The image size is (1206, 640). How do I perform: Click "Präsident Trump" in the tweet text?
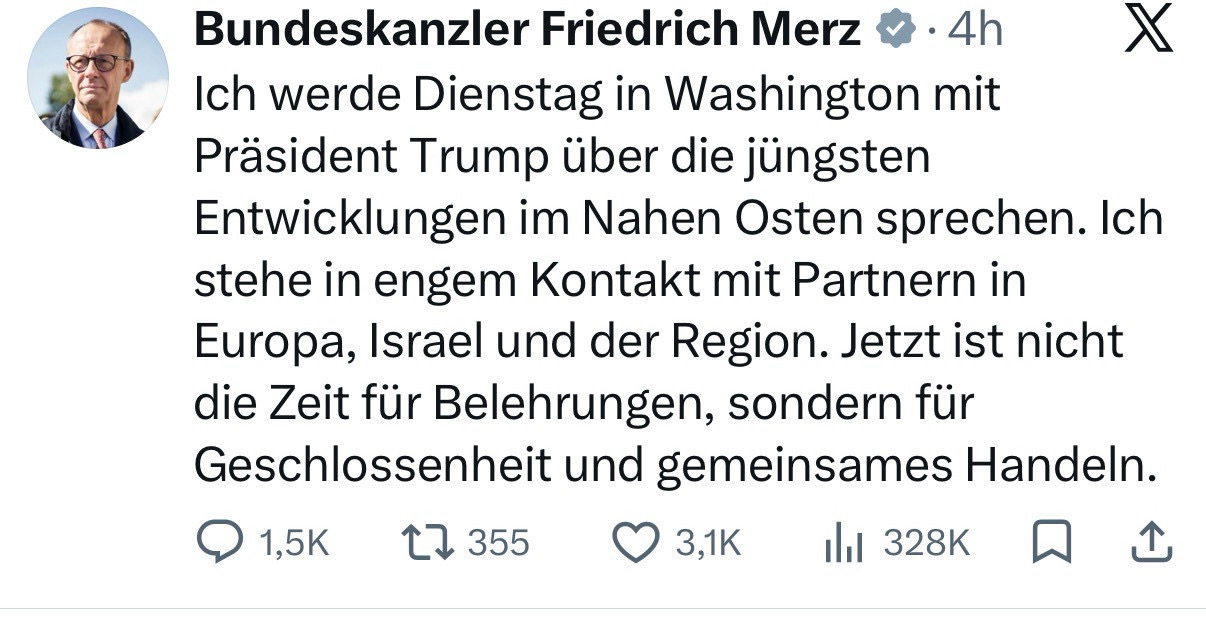[375, 158]
